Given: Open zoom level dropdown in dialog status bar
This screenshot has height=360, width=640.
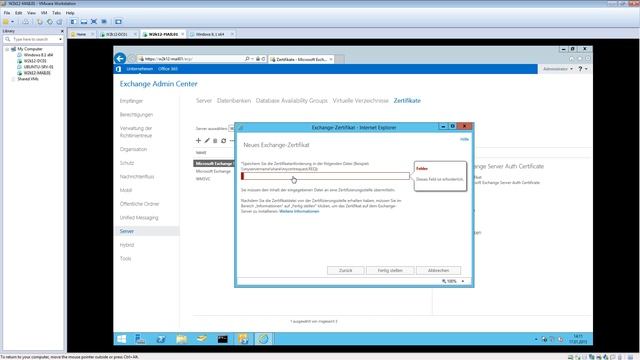Looking at the screenshot, I should 462,281.
